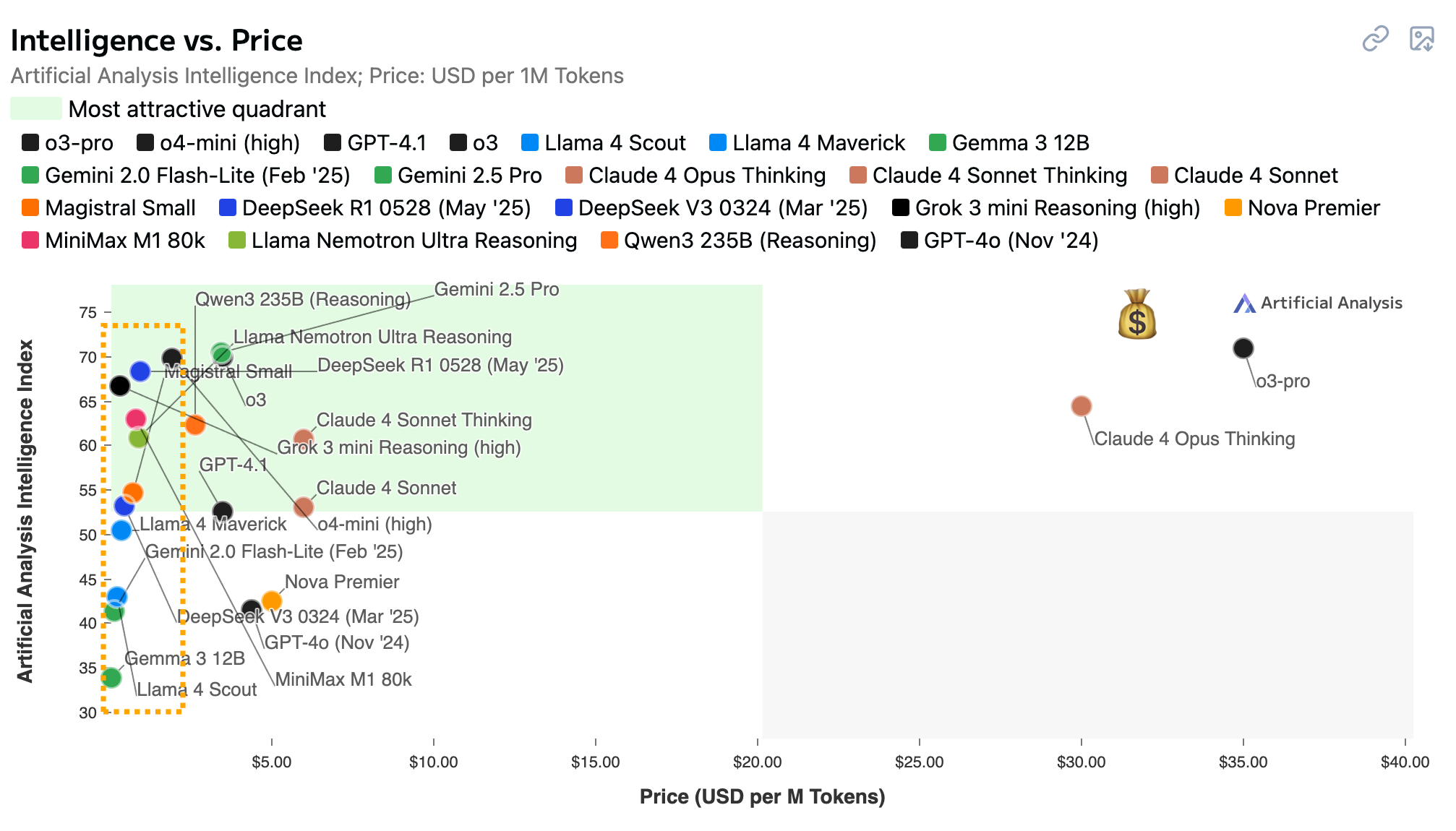Toggle the o3-pro legend entry
Image resolution: width=1456 pixels, height=831 pixels.
68,143
